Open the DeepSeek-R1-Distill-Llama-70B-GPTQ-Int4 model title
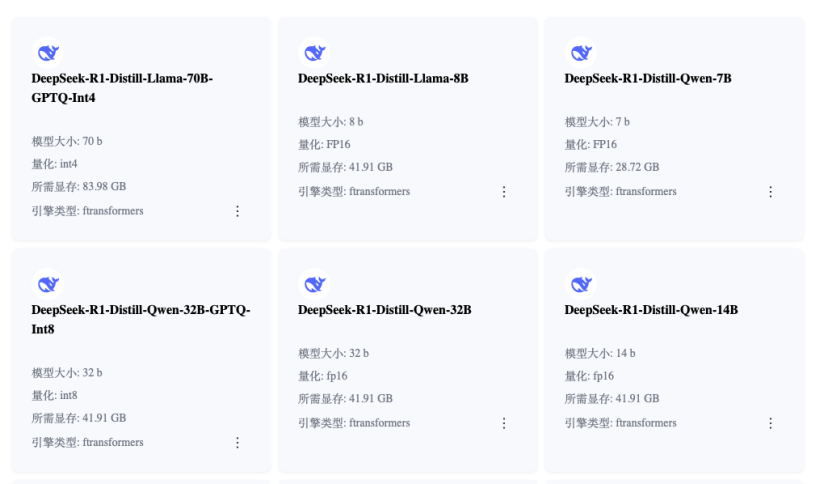 [122, 88]
